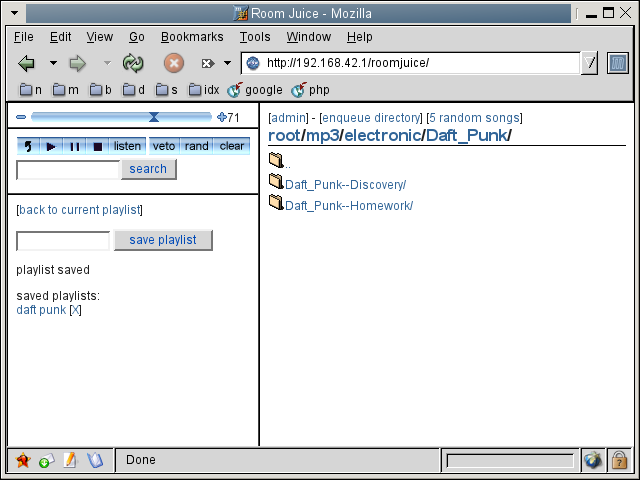Open the Bookmarks menu
This screenshot has width=640, height=480.
point(192,37)
